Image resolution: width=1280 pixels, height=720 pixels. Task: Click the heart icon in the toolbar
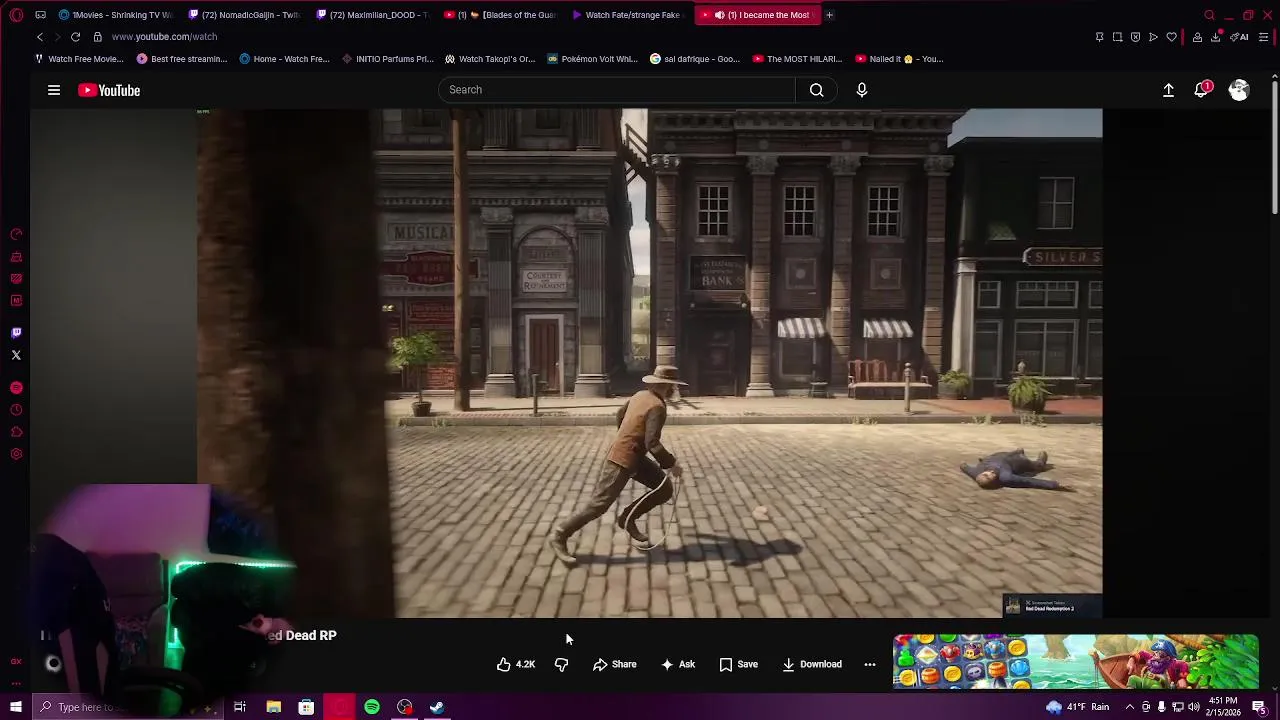[x=1171, y=37]
